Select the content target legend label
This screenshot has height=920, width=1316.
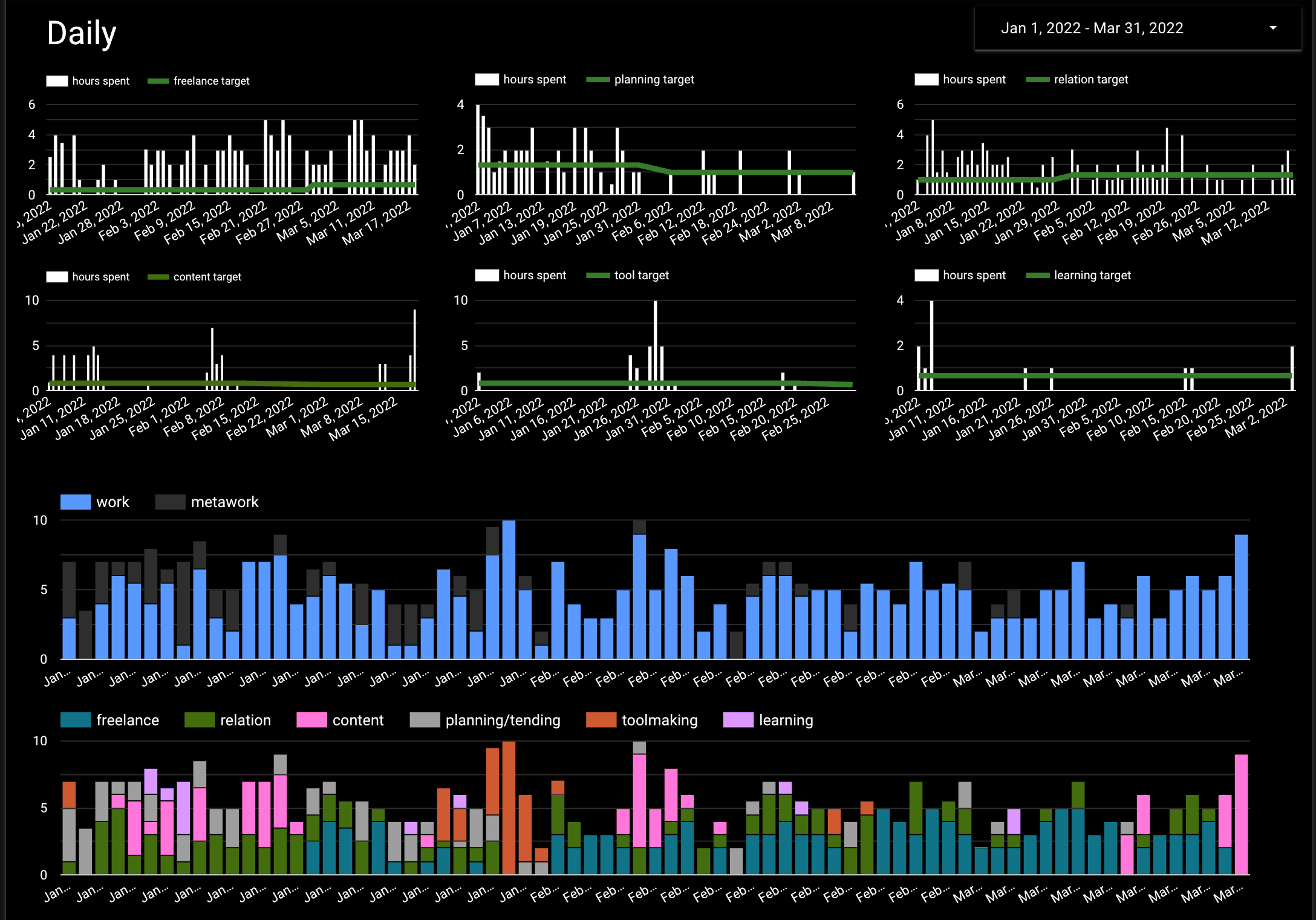point(207,277)
